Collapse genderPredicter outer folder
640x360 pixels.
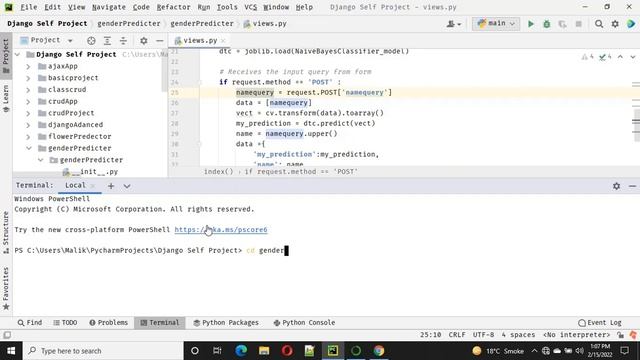point(29,148)
